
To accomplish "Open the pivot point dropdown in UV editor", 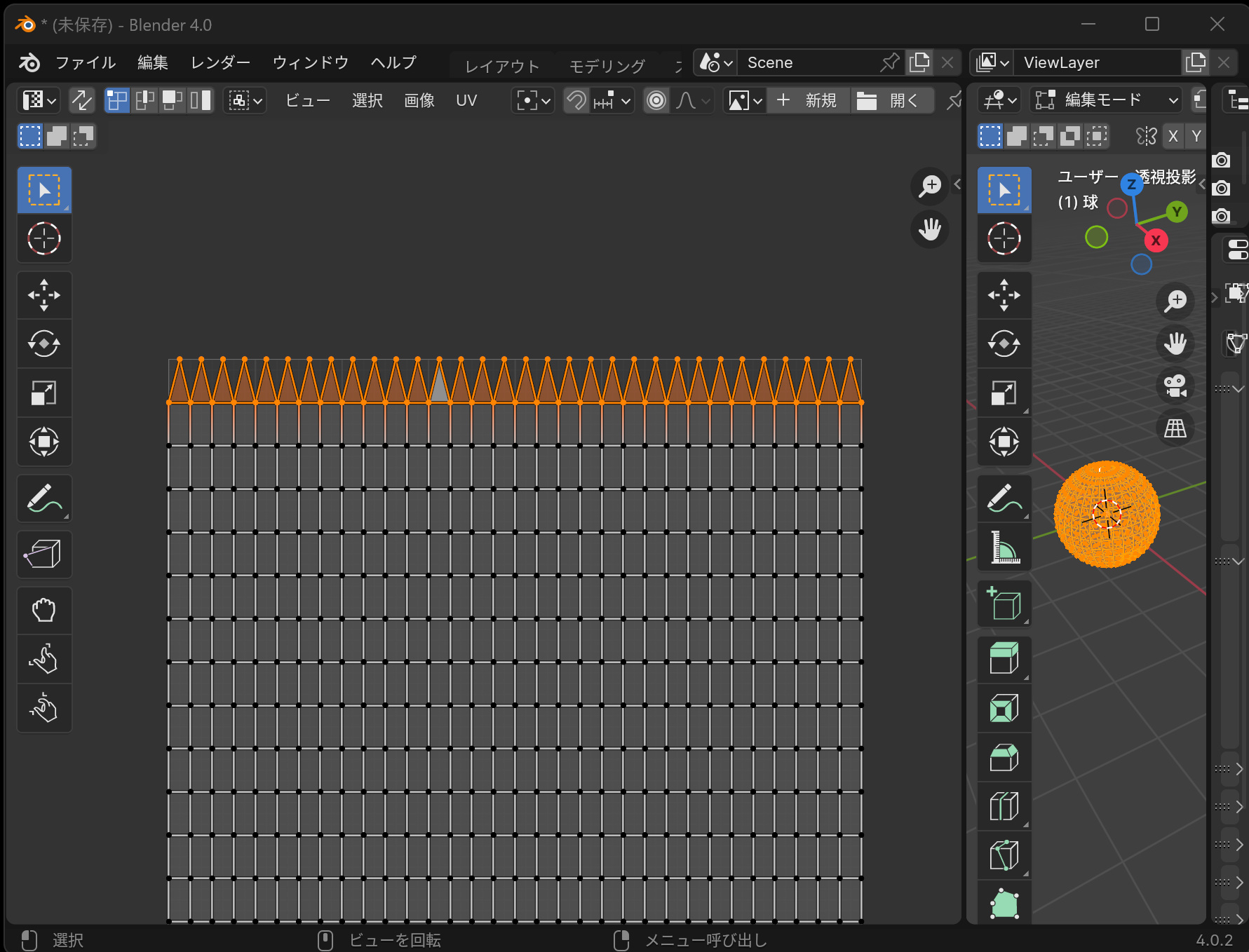I will click(x=533, y=100).
